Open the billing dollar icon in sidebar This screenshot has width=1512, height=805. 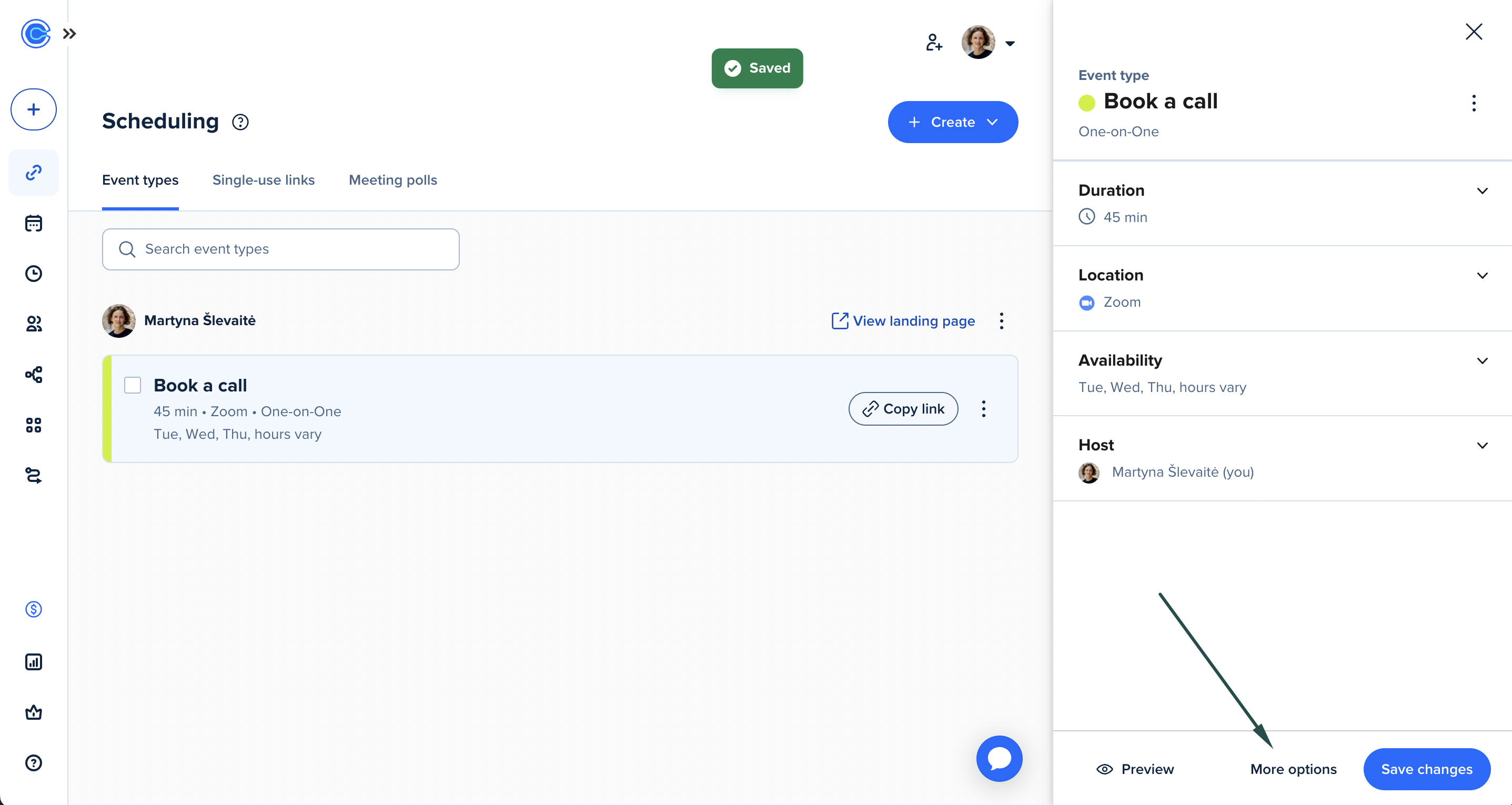click(x=34, y=609)
